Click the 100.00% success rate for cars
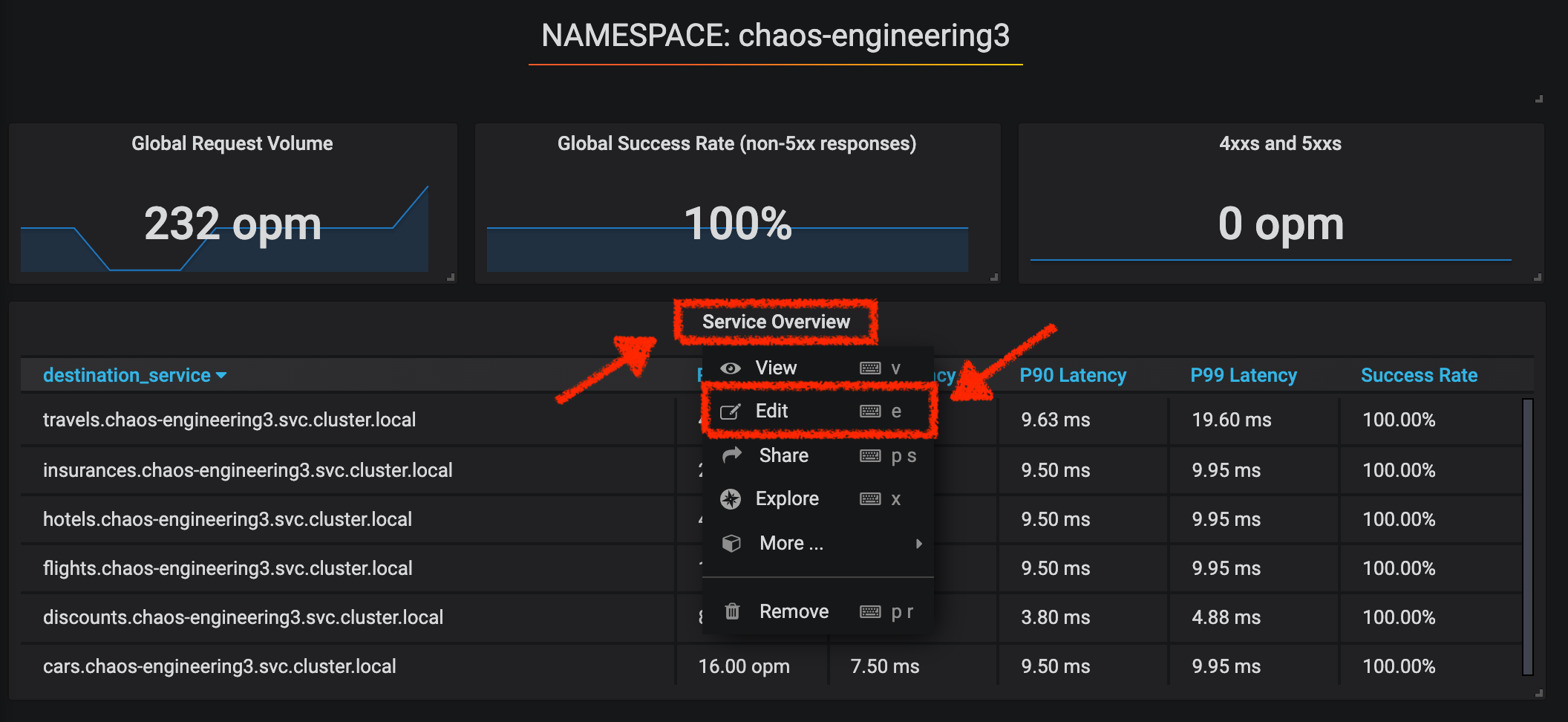Viewport: 1568px width, 722px height. click(1399, 666)
